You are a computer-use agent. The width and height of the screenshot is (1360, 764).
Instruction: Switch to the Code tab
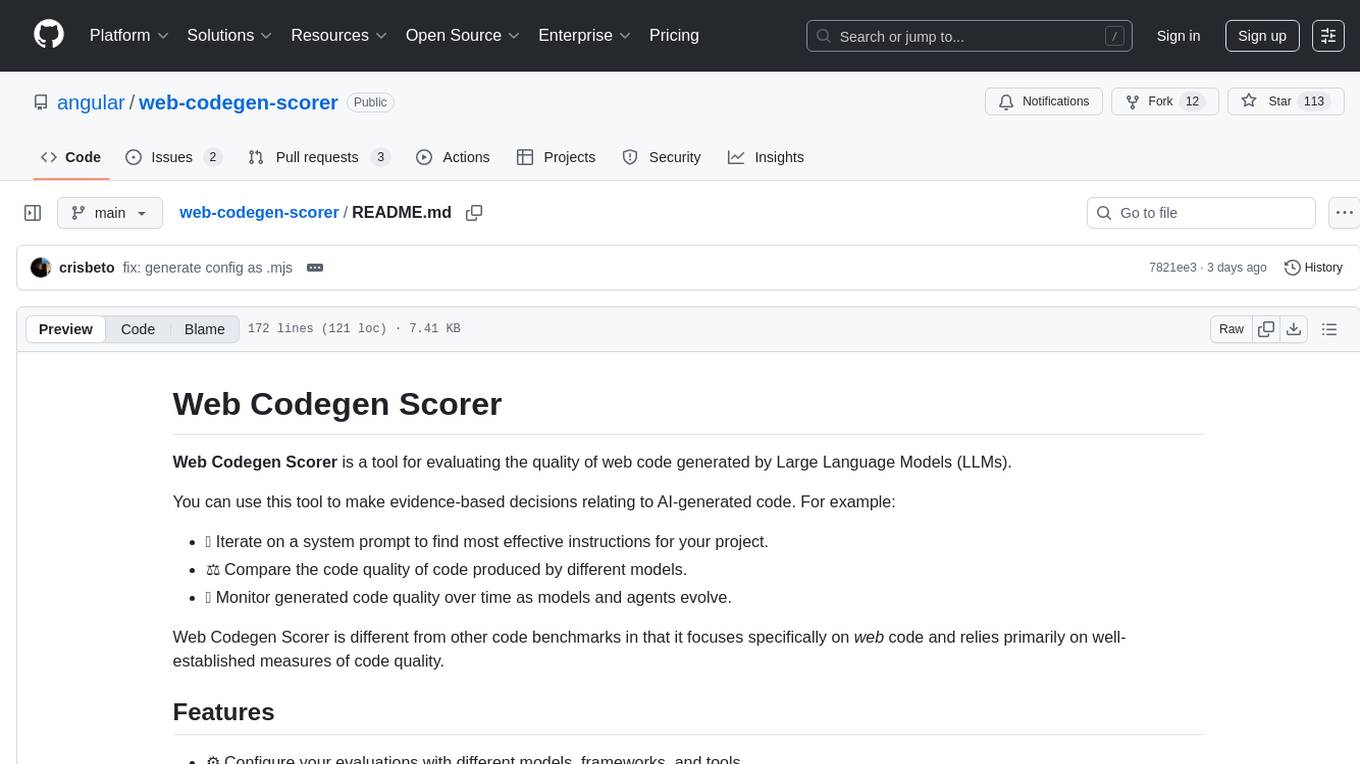click(71, 157)
